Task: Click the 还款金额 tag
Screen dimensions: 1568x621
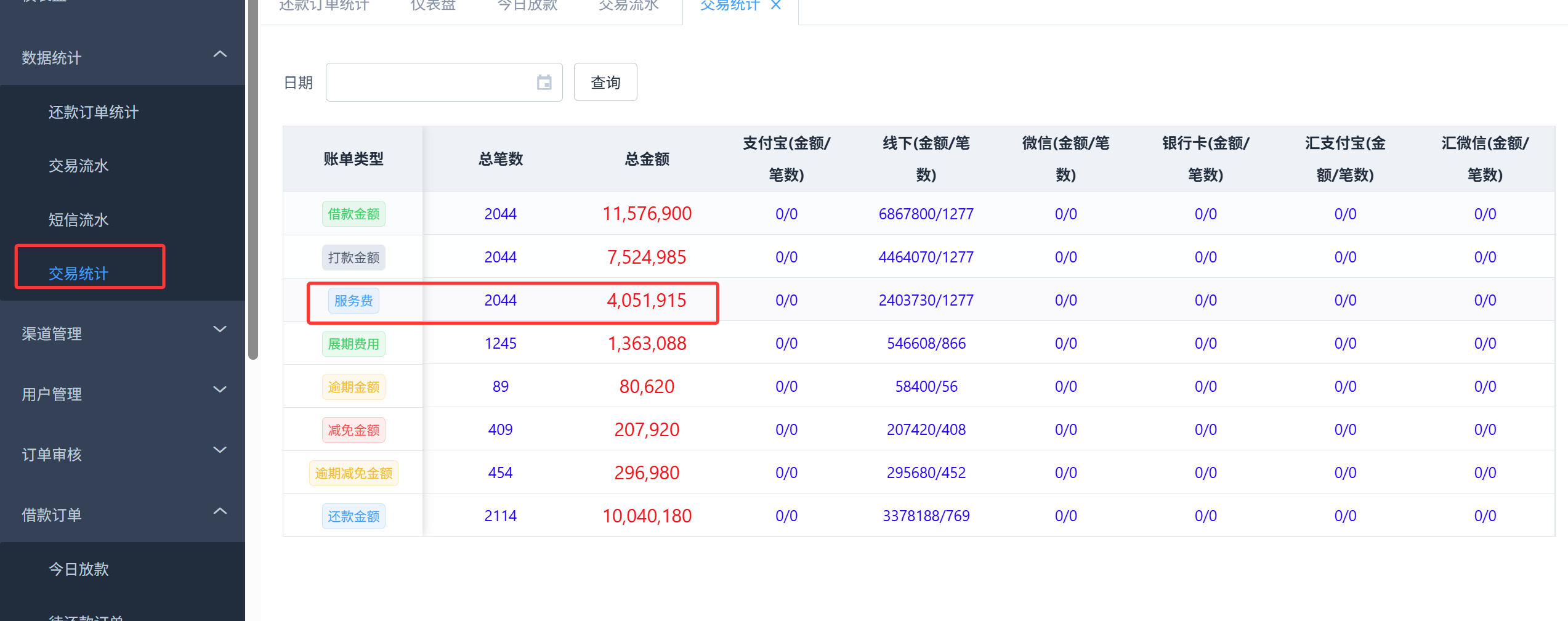Action: coord(354,516)
